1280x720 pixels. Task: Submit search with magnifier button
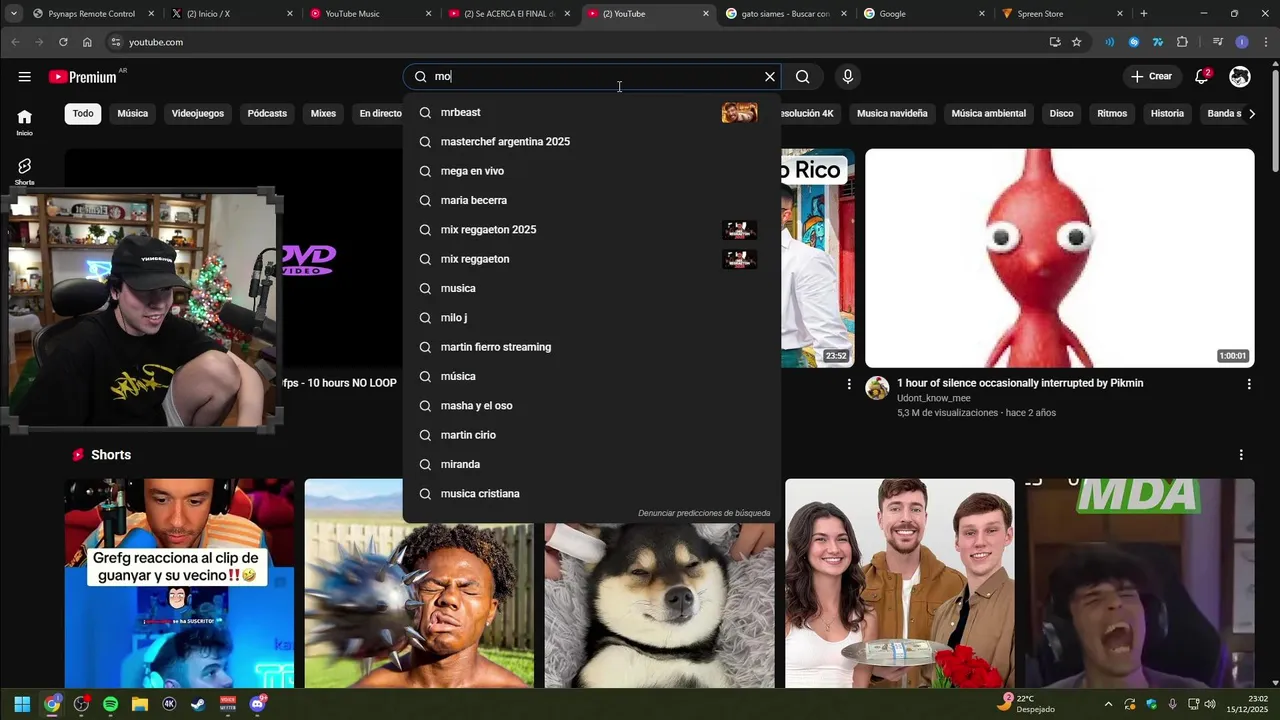[802, 77]
